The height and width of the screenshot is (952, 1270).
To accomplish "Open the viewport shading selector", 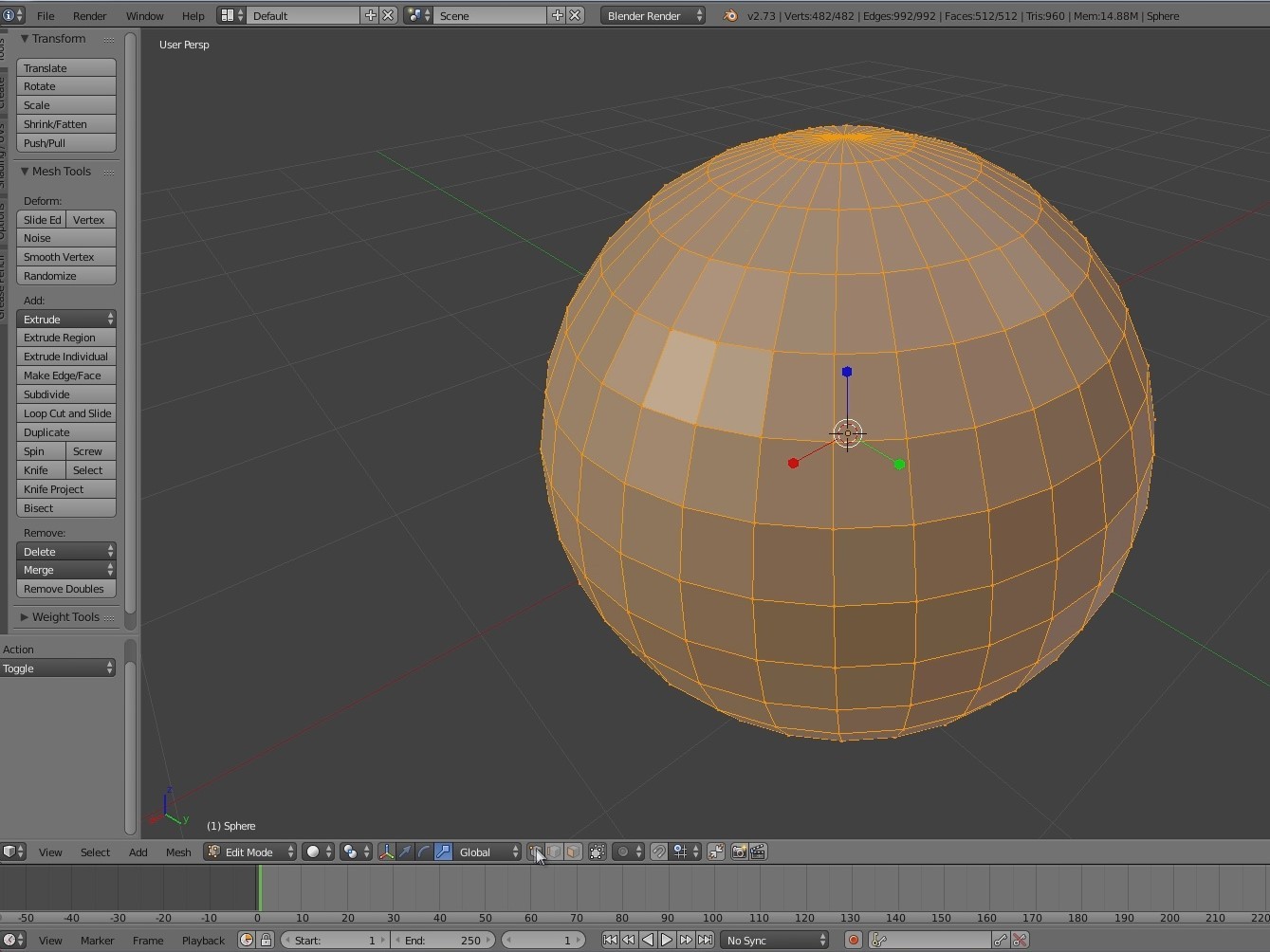I will click(x=319, y=851).
